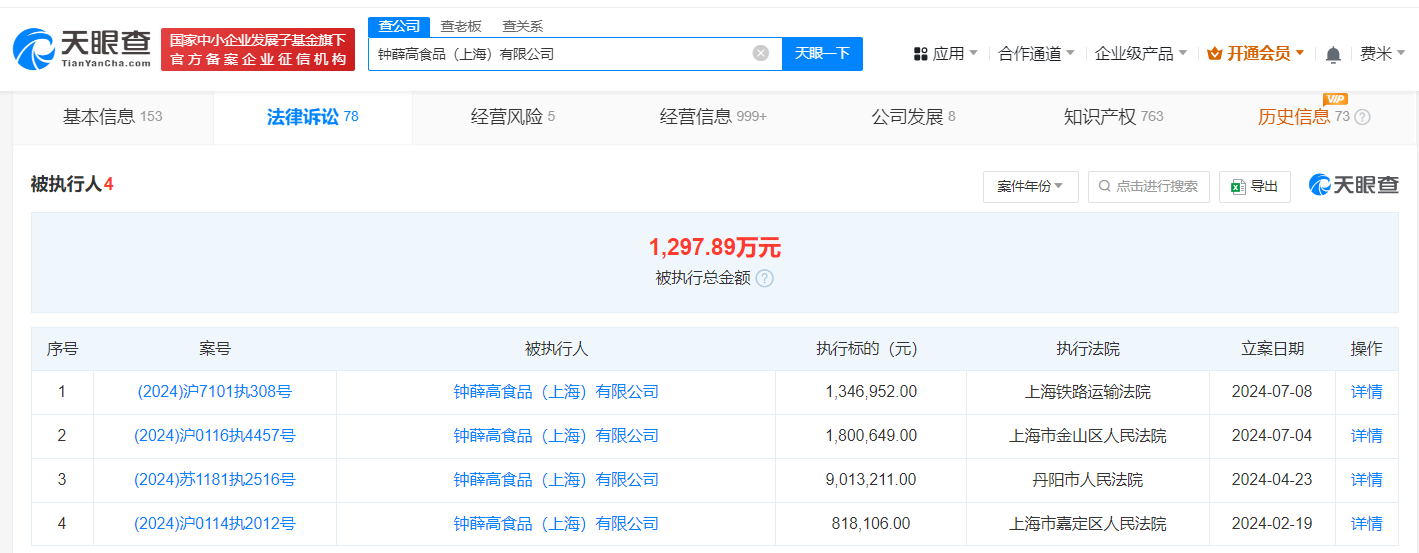Clear the search box text
Viewport: 1419px width, 553px height.
(761, 53)
